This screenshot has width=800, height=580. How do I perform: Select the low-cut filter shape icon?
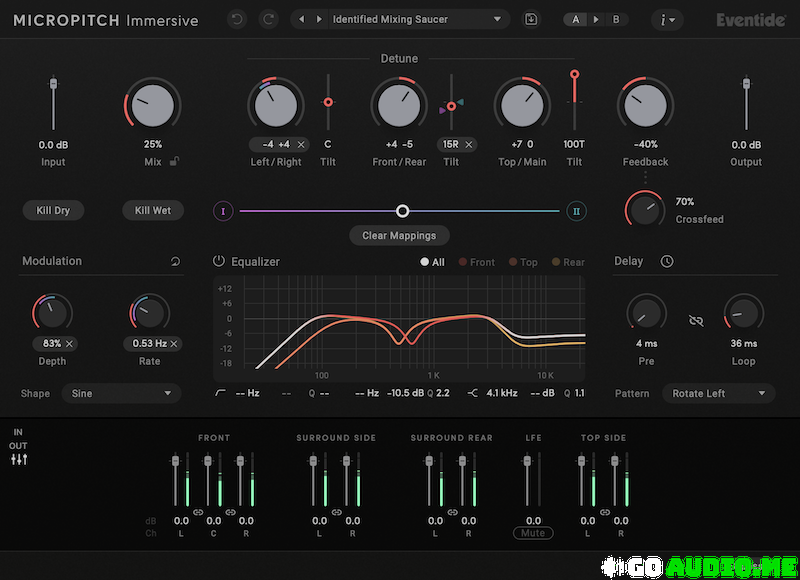(x=220, y=393)
